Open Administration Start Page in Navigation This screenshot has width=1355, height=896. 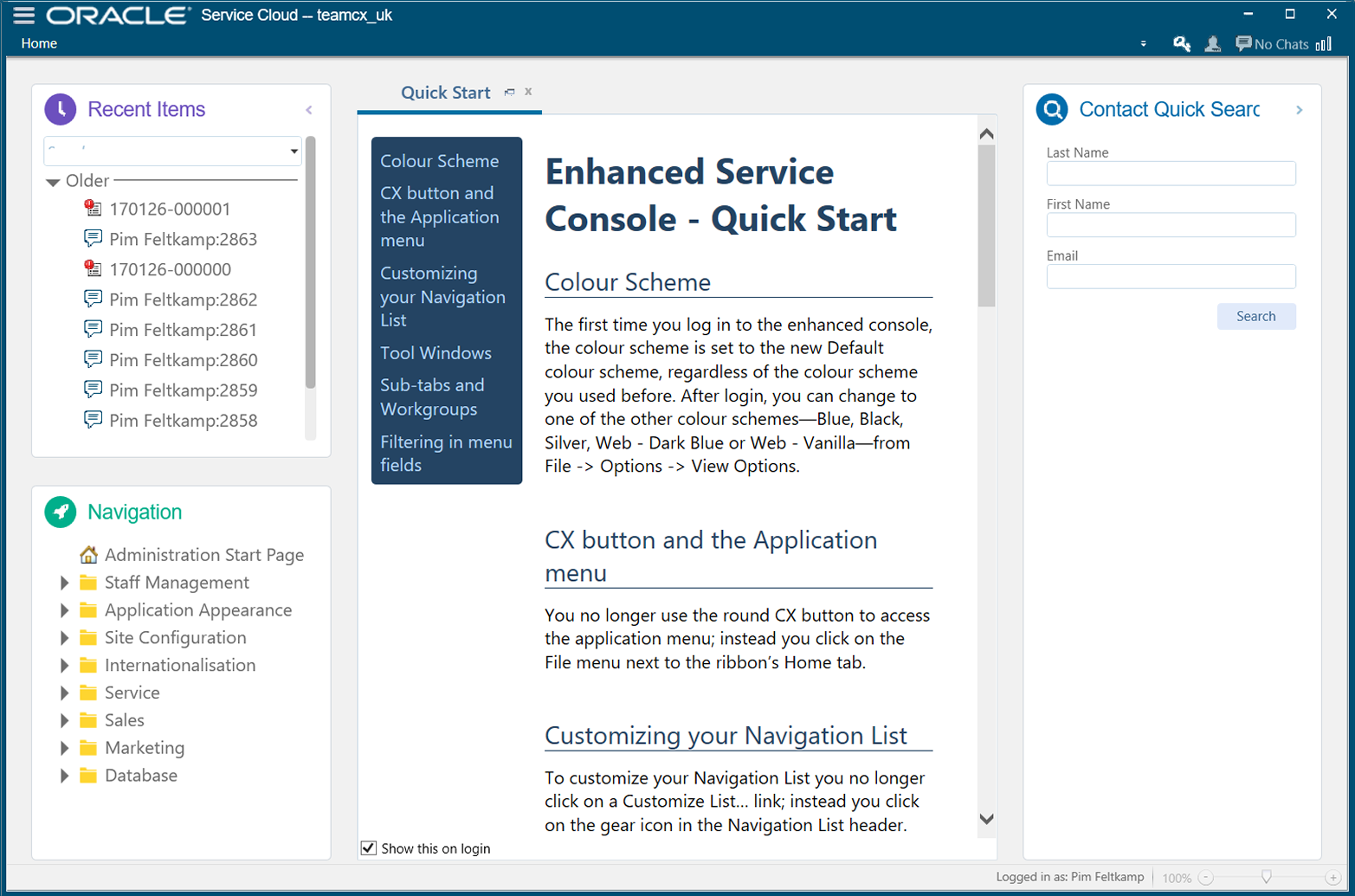click(x=204, y=555)
